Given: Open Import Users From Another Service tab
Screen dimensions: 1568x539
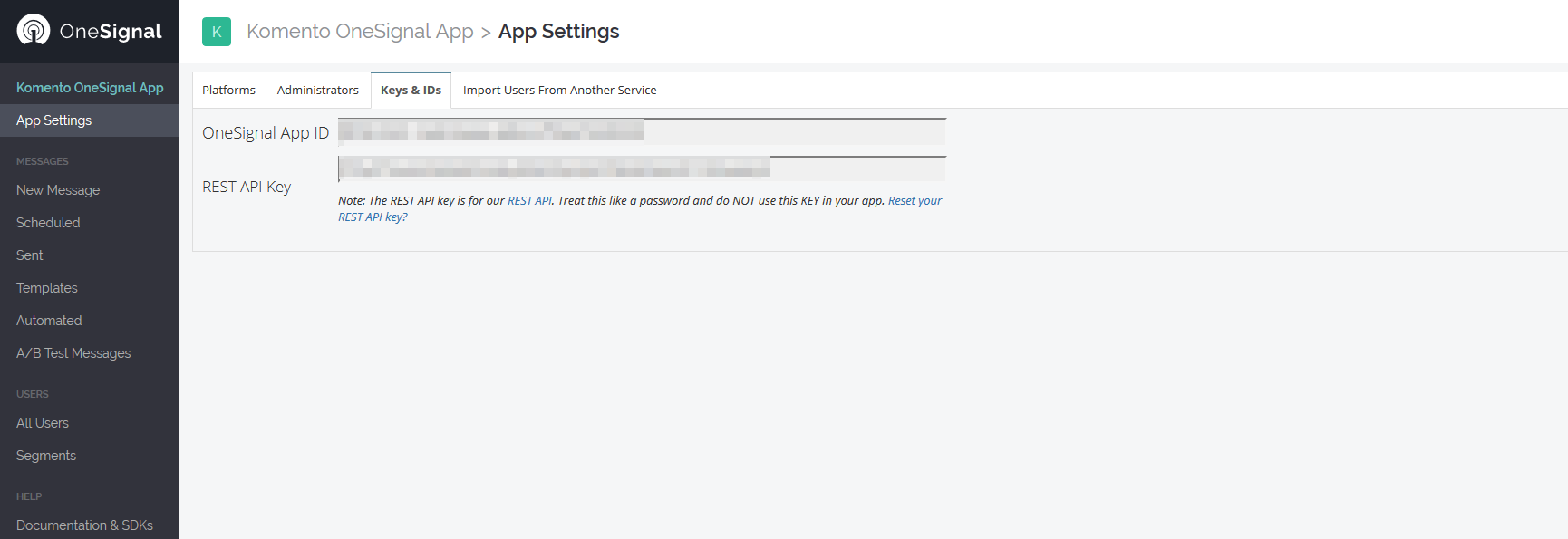Looking at the screenshot, I should (x=559, y=91).
